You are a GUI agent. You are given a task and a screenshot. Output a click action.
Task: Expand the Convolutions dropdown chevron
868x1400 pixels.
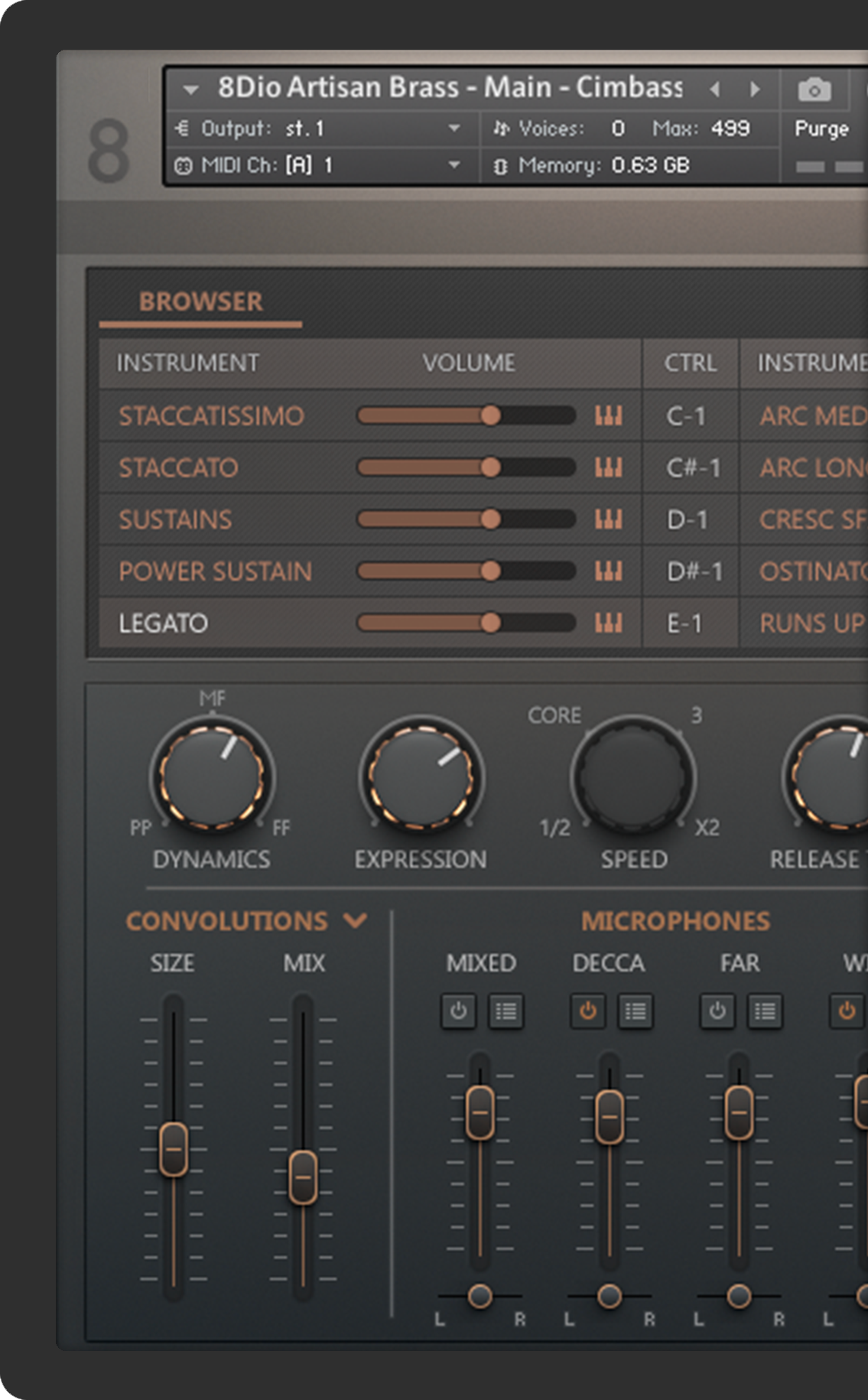coord(356,920)
